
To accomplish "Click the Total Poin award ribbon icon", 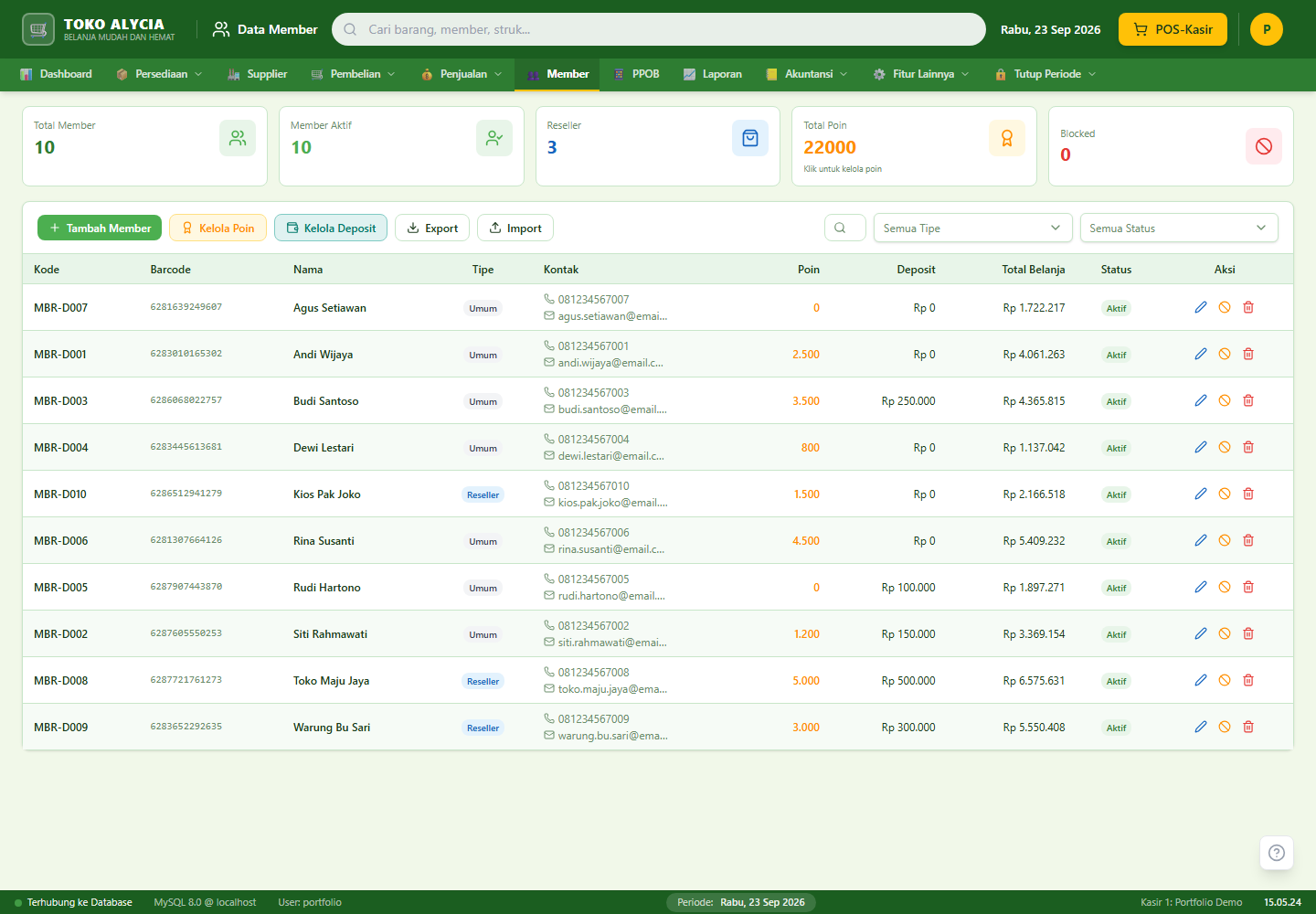I will pyautogui.click(x=1007, y=138).
